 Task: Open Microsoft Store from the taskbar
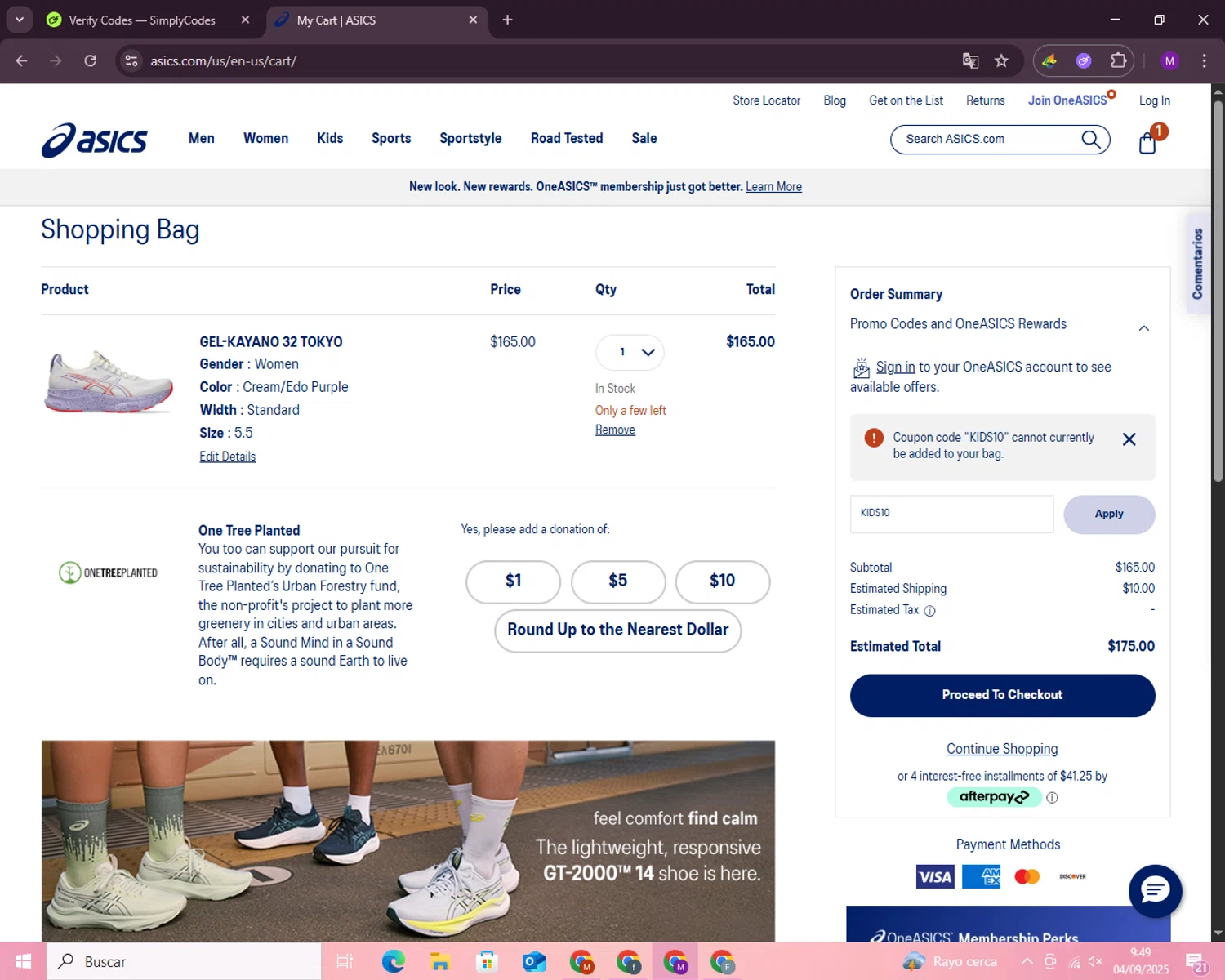click(487, 961)
